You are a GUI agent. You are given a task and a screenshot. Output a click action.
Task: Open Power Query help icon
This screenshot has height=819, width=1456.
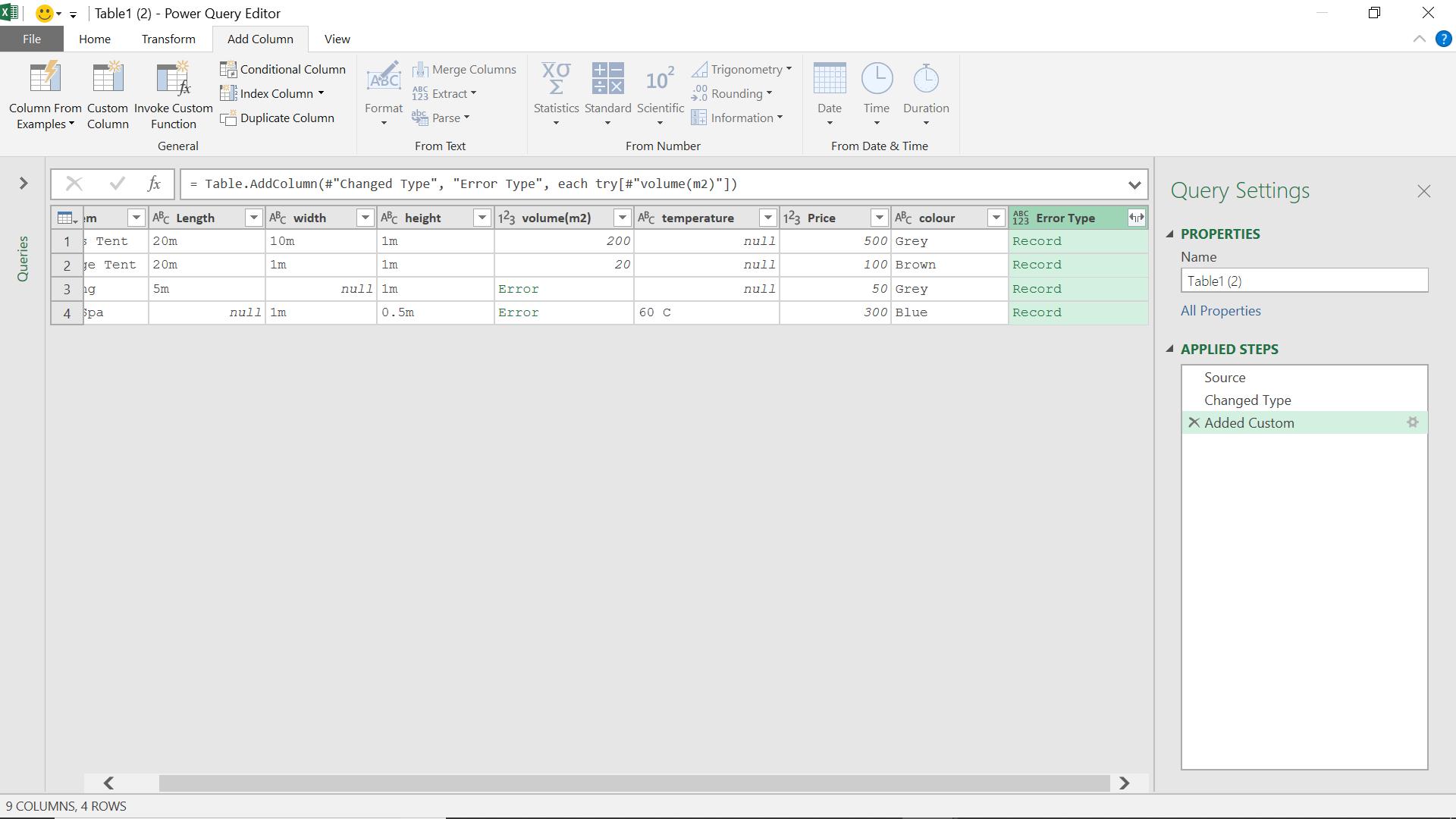pos(1443,39)
